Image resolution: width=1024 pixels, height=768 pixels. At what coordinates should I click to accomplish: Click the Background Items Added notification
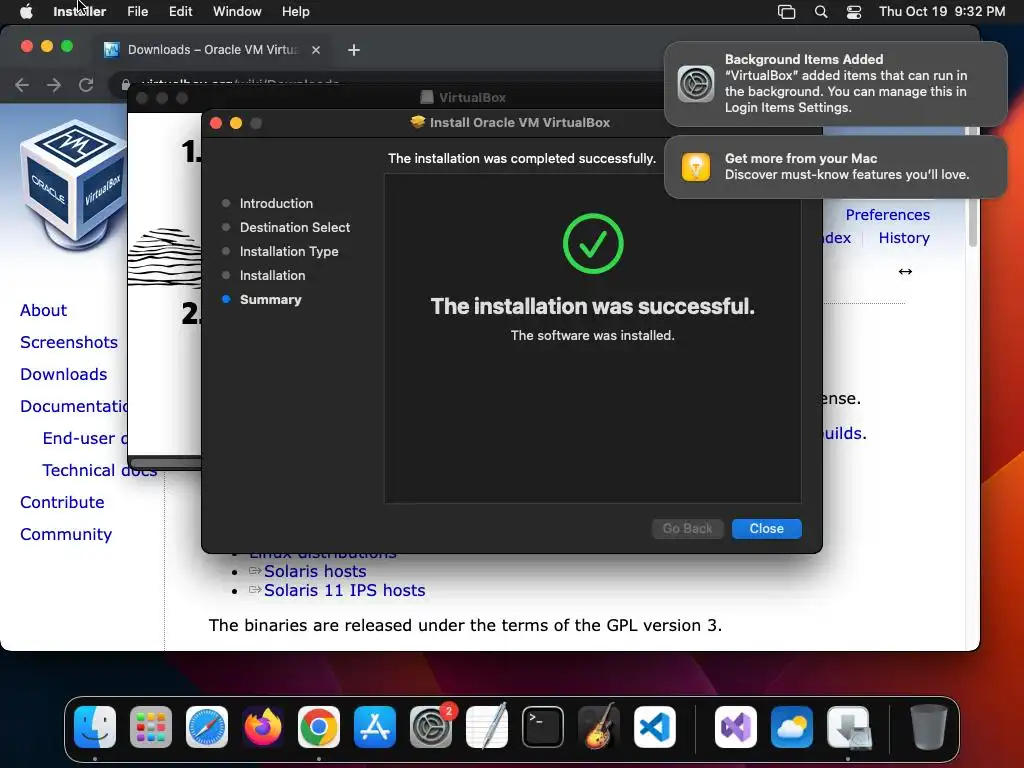835,84
